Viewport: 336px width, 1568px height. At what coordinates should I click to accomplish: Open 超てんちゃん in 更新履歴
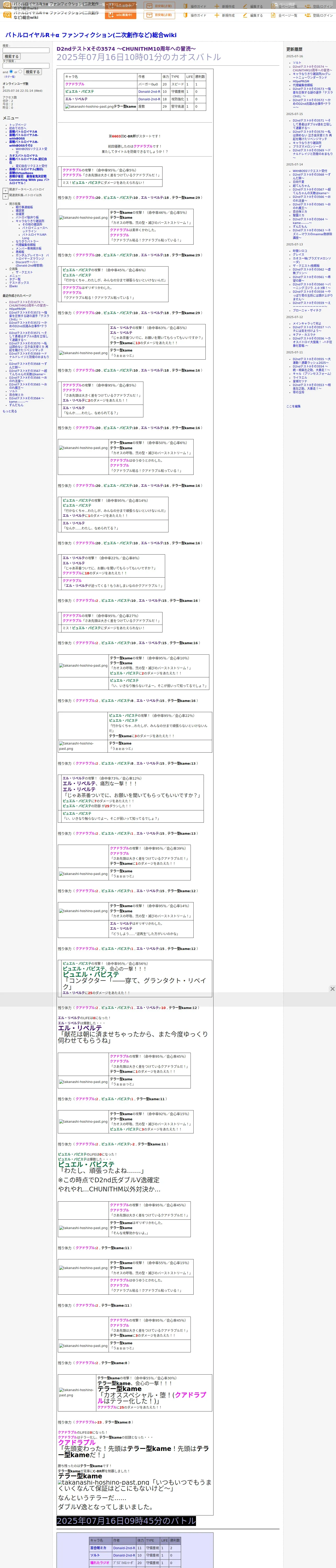tap(301, 186)
